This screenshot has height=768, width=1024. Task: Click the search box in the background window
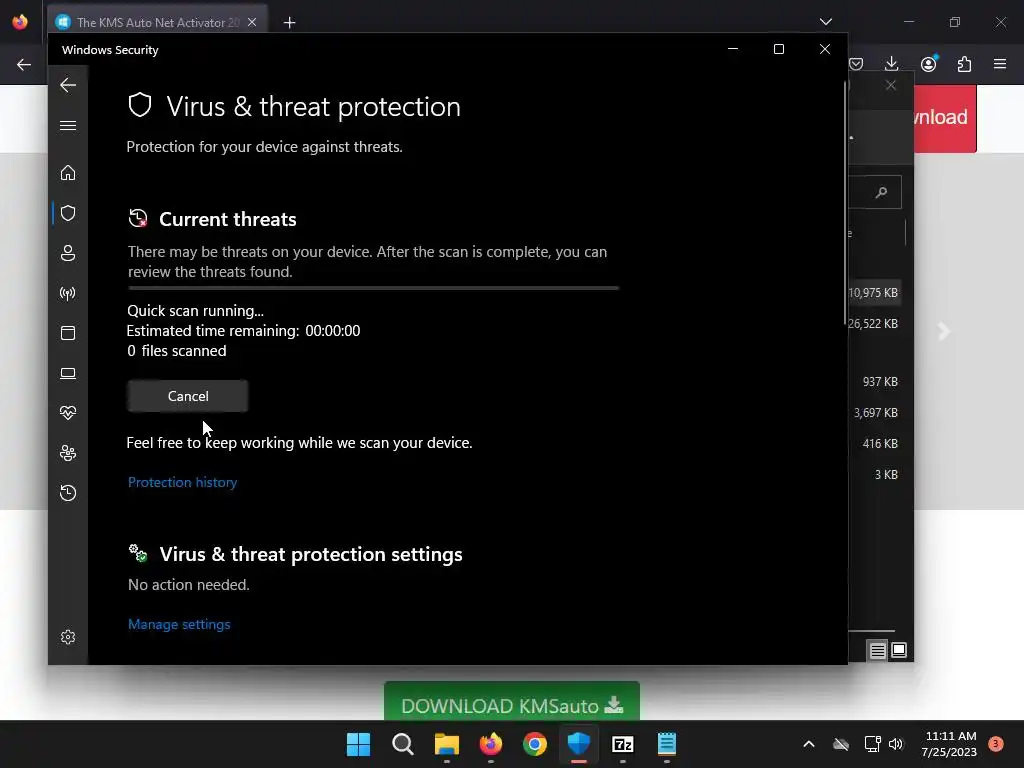point(875,192)
